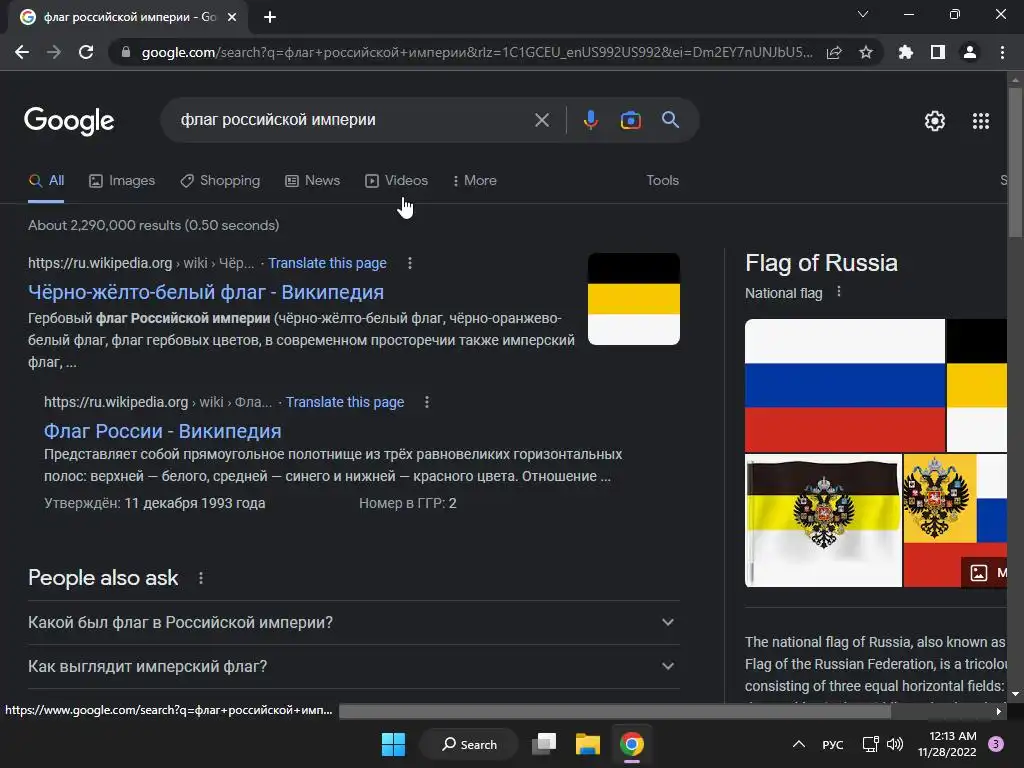1024x768 pixels.
Task: Go to the Google logo homepage
Action: tap(69, 121)
